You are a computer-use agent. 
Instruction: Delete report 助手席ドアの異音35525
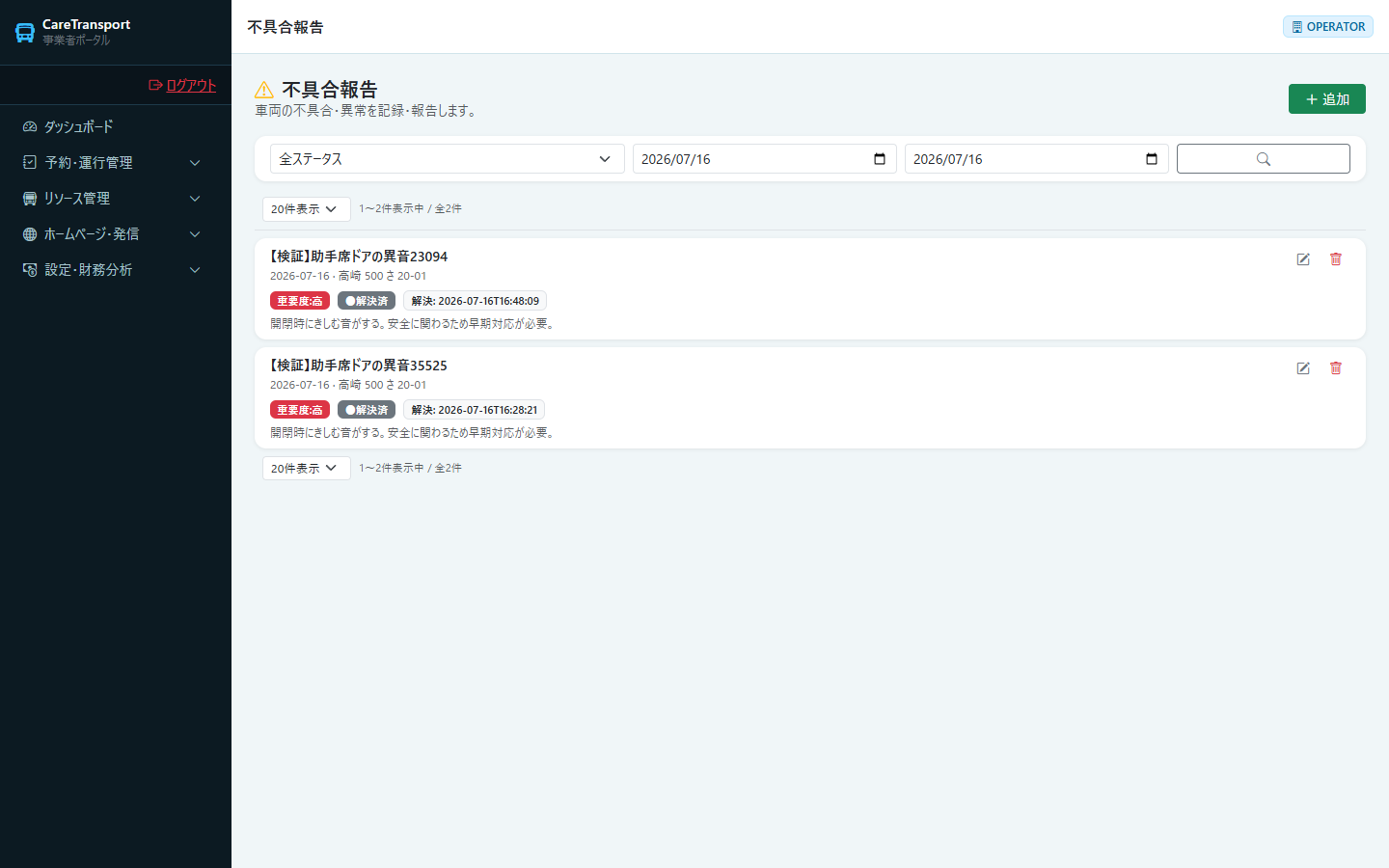pyautogui.click(x=1336, y=367)
